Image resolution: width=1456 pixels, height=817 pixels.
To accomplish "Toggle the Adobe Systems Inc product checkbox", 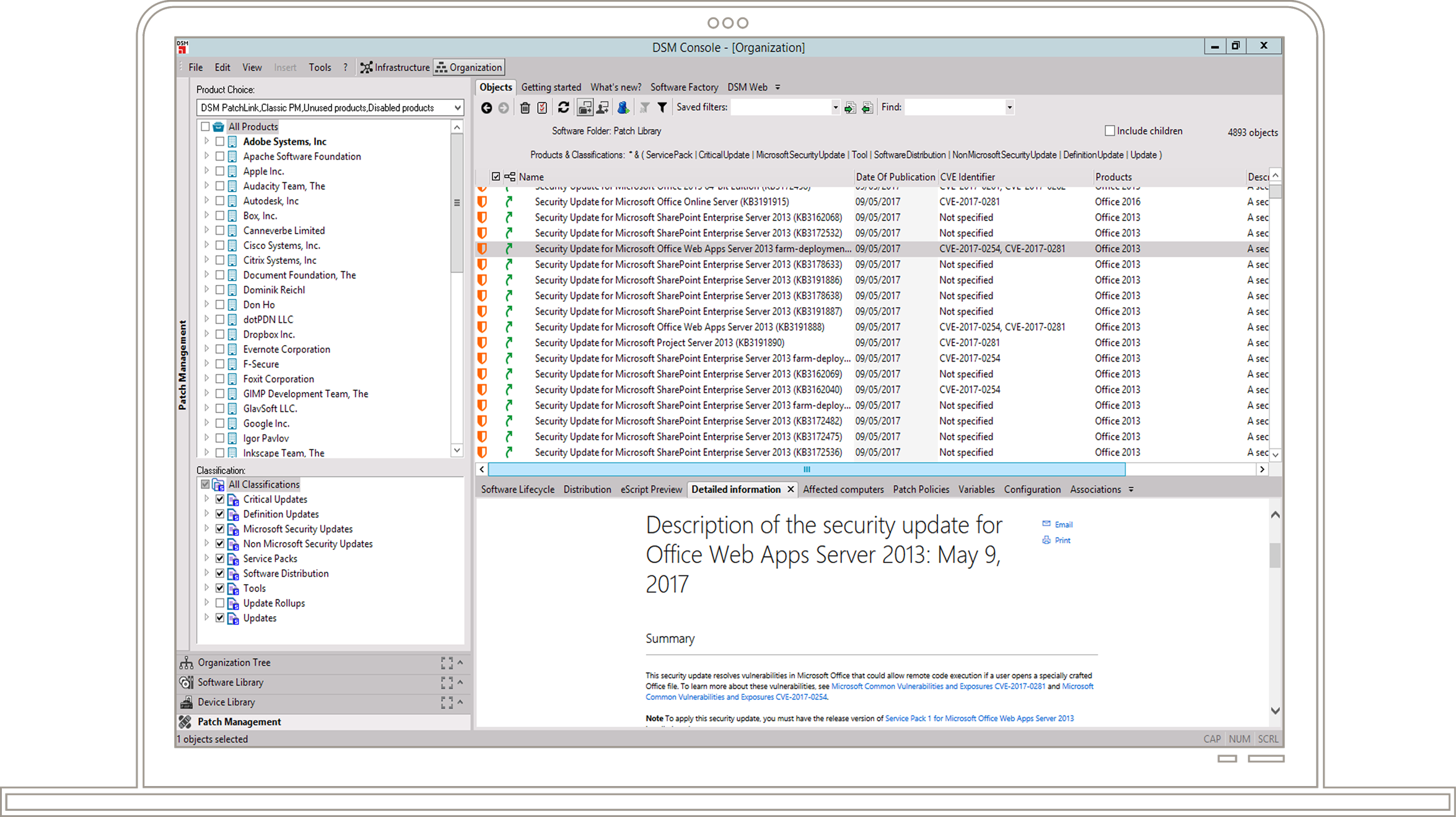I will pyautogui.click(x=219, y=141).
